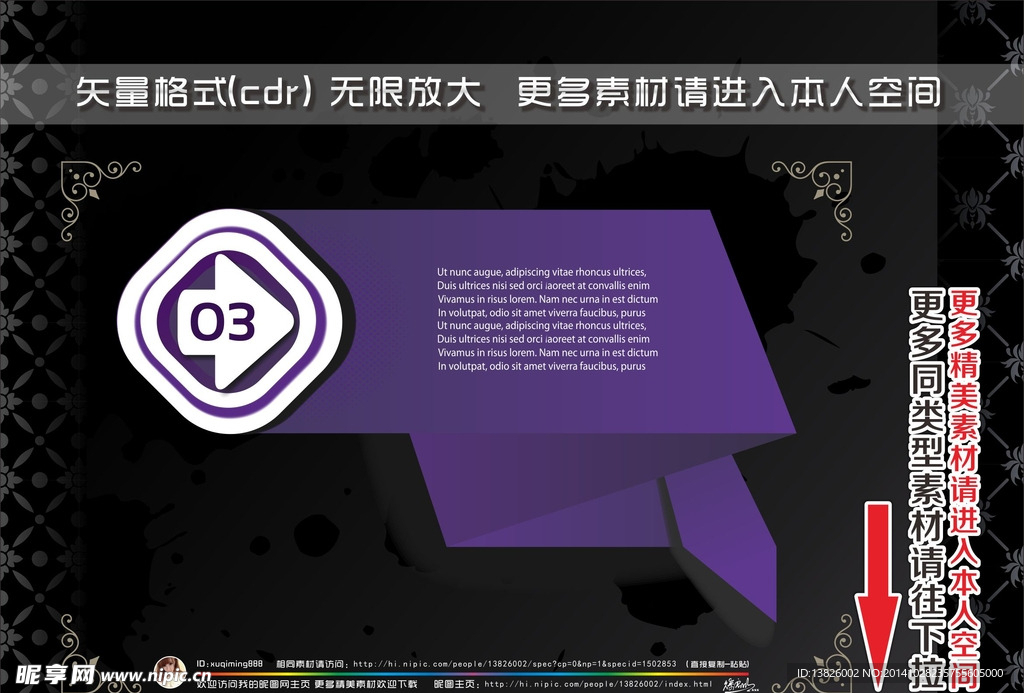
Task: Open the nipic.com people index.html link
Action: point(598,684)
